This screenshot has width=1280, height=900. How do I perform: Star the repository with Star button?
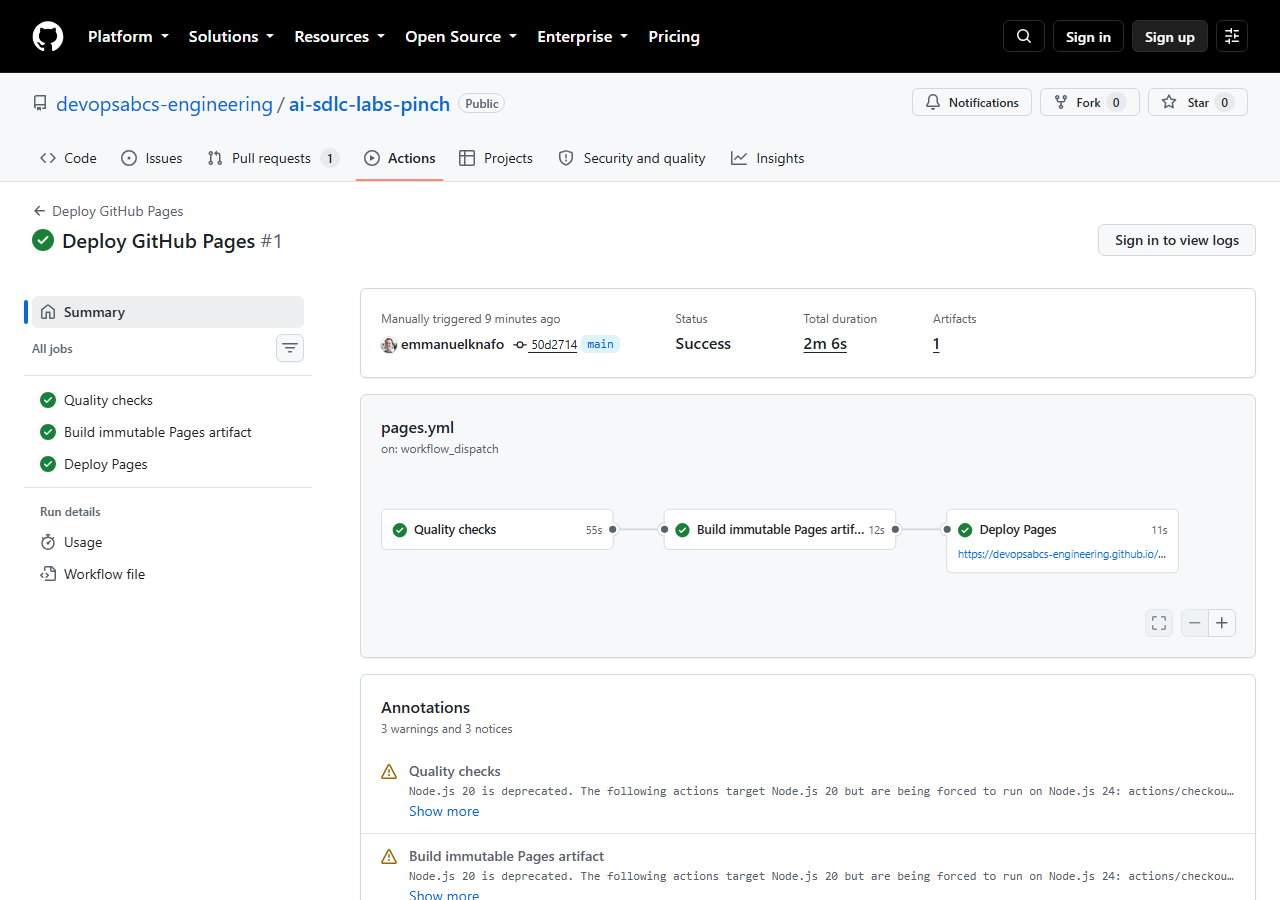tap(1198, 102)
